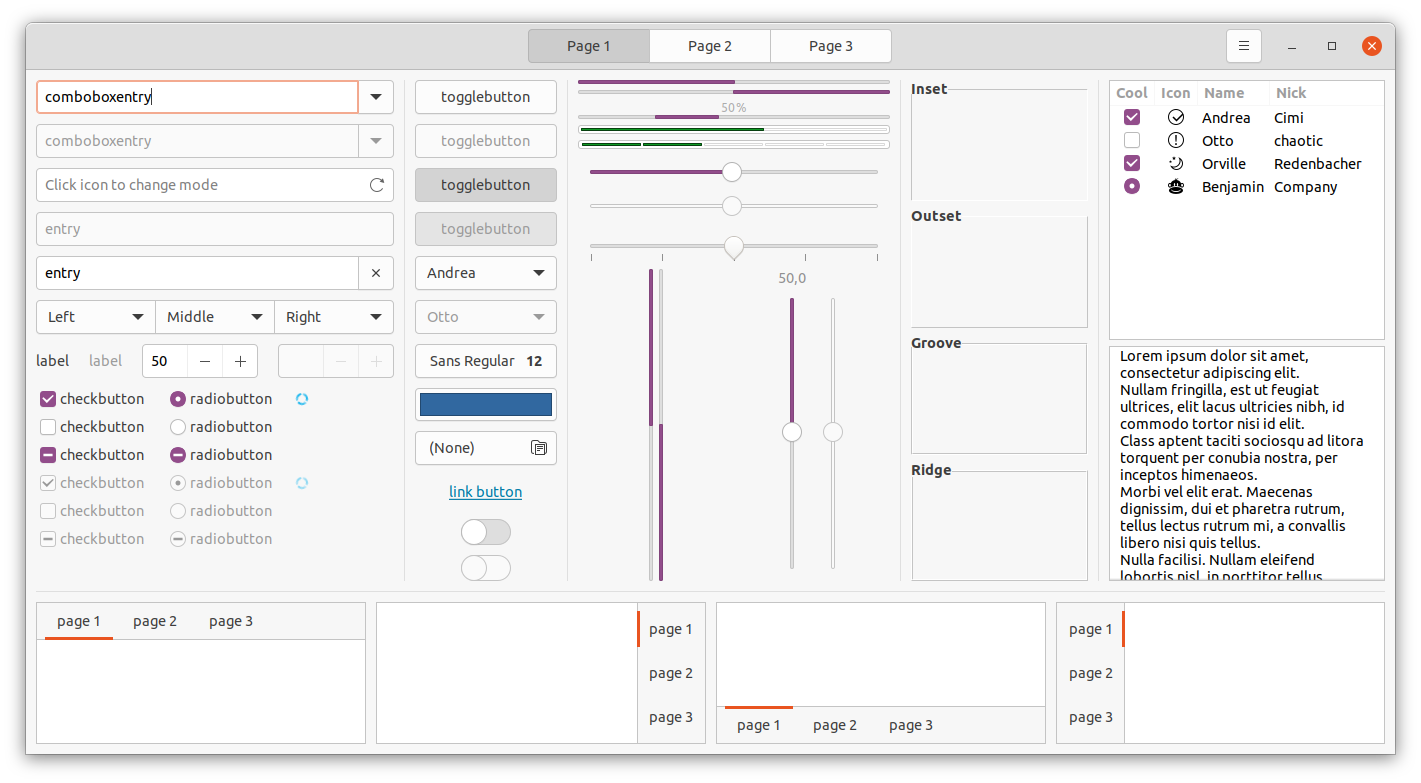The height and width of the screenshot is (783, 1421).
Task: Click the moon face icon in Orville's row
Action: [x=1176, y=164]
